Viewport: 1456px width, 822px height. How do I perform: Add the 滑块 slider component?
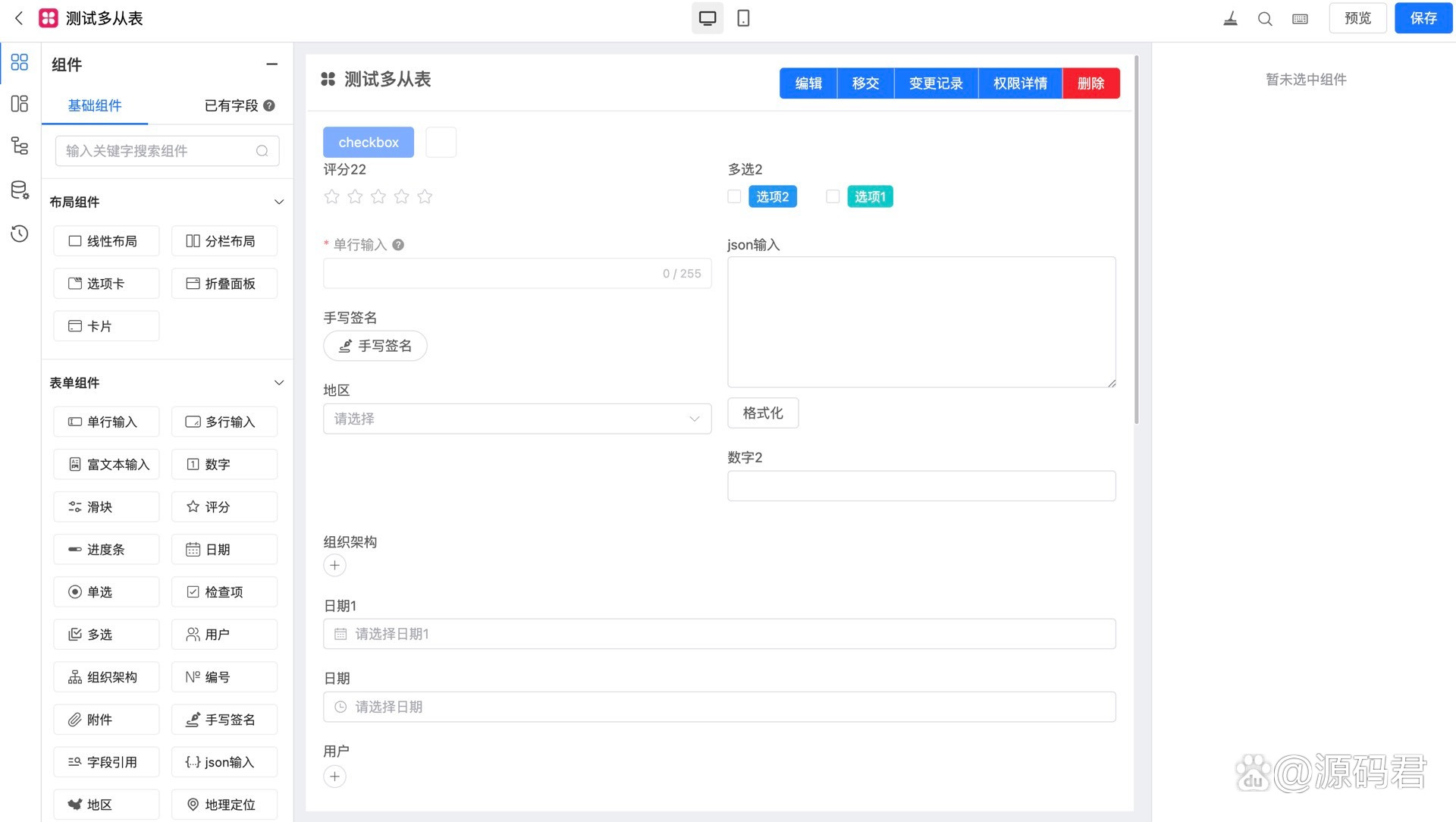click(x=106, y=507)
